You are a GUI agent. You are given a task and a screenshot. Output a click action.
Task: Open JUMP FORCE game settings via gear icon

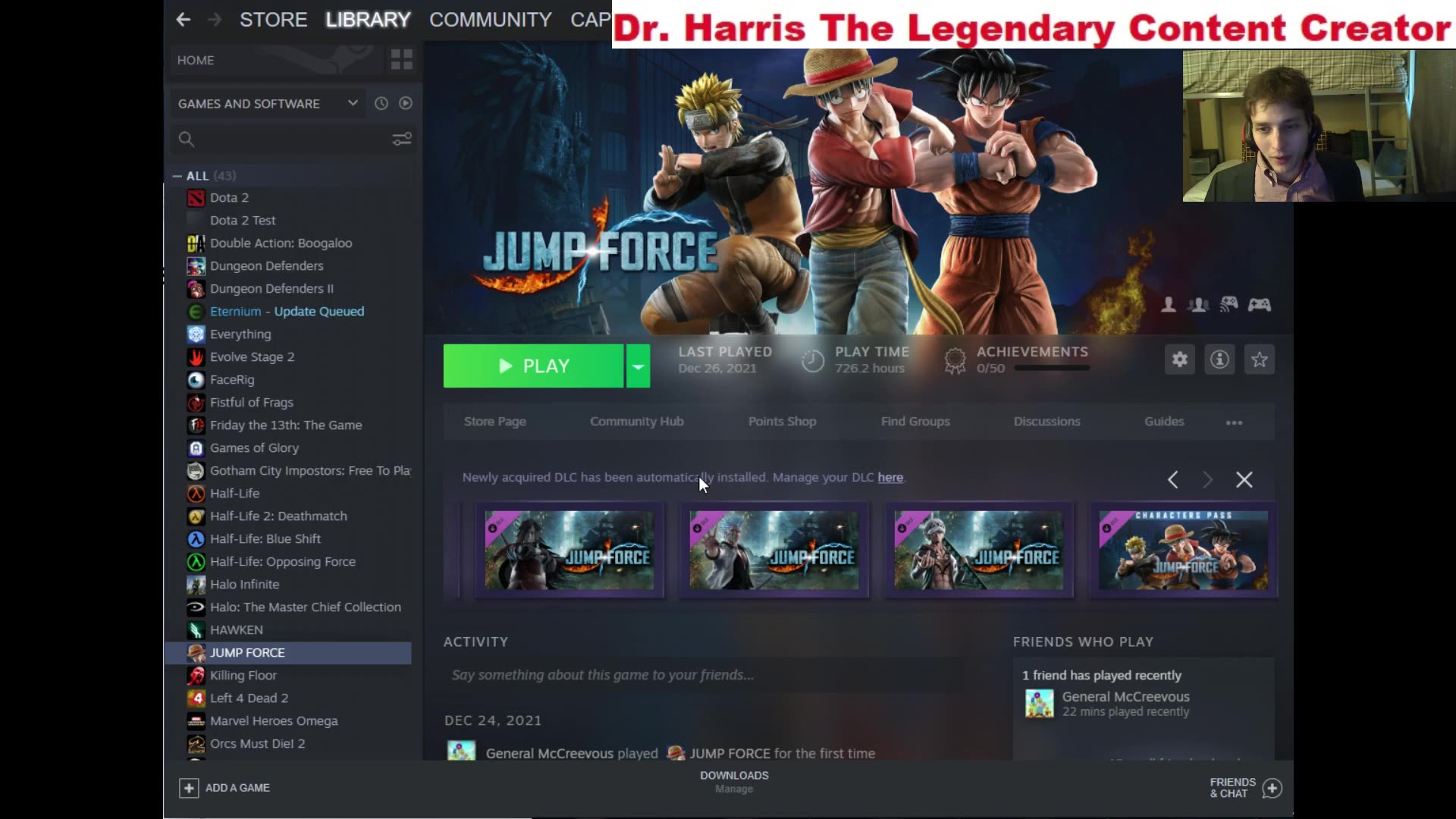[1179, 359]
